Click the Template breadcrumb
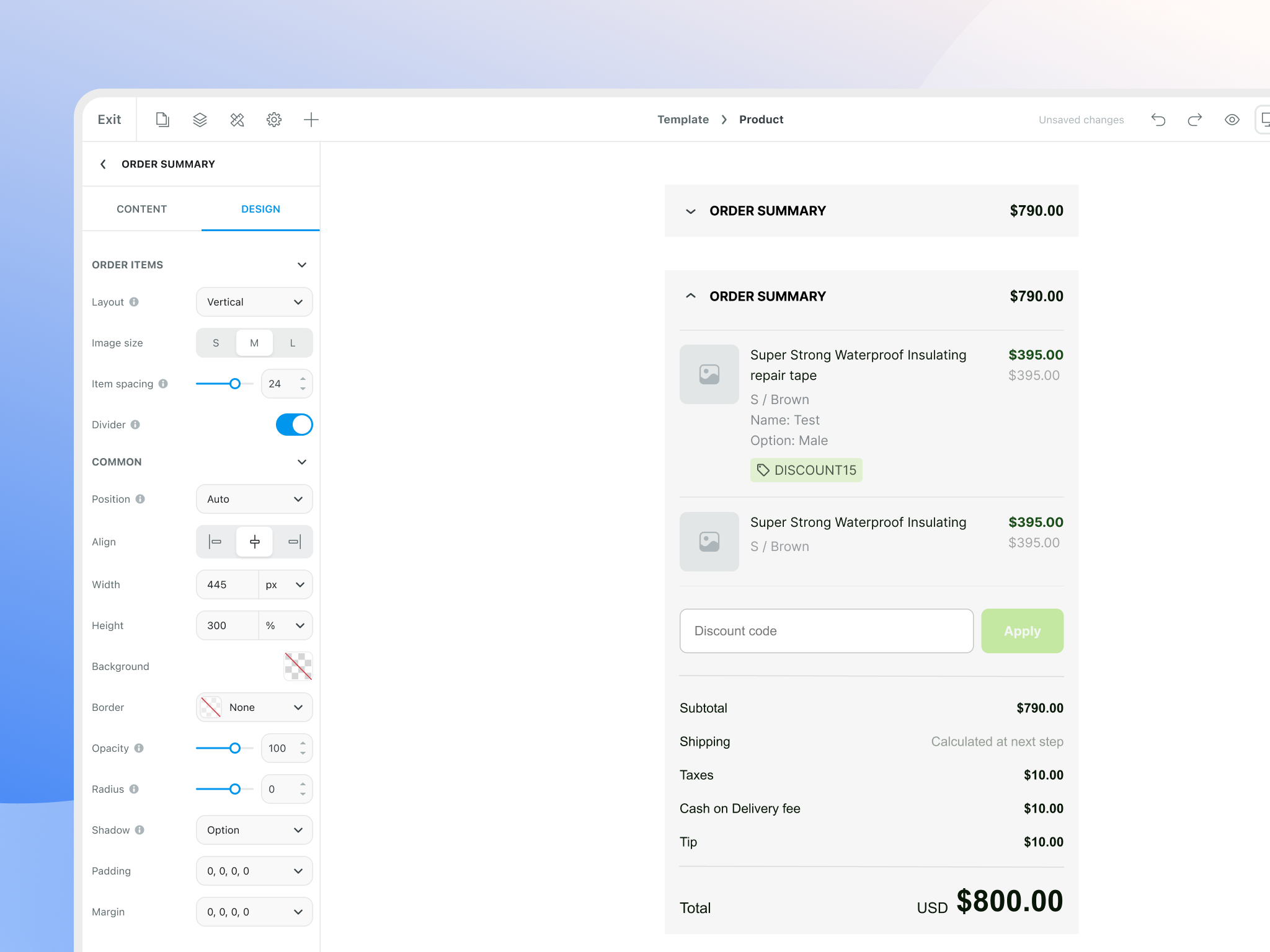Image resolution: width=1270 pixels, height=952 pixels. coord(683,120)
